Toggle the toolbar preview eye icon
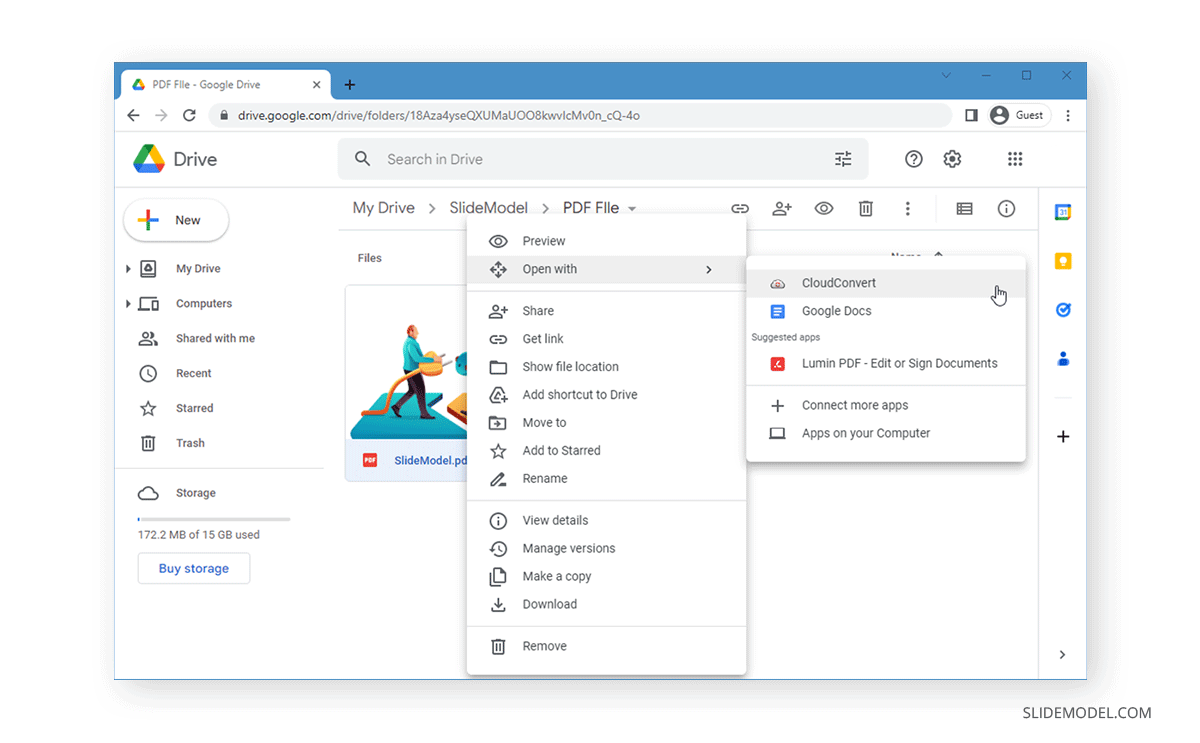 click(824, 209)
